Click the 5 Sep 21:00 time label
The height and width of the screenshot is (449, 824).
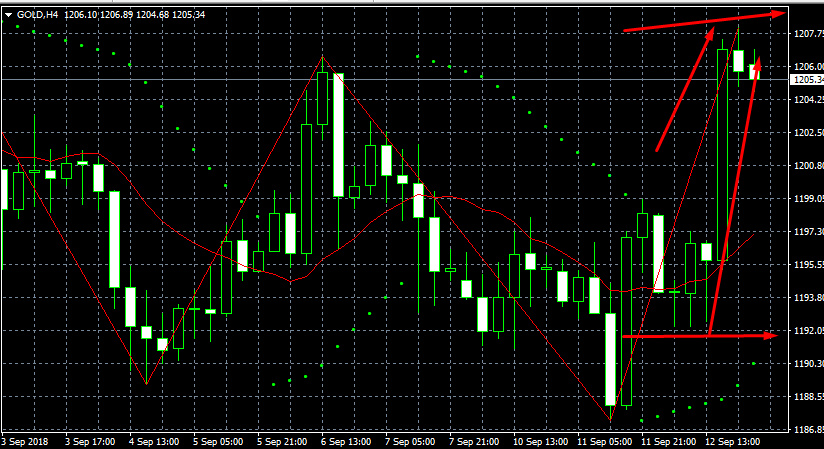coord(282,442)
